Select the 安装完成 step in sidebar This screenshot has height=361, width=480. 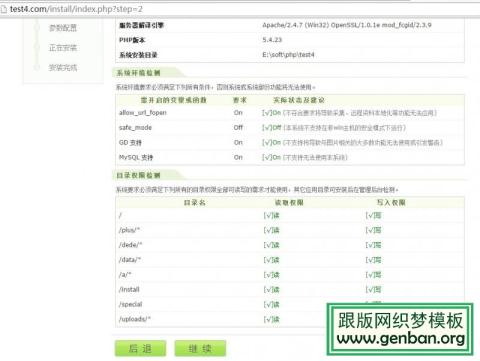click(x=63, y=68)
